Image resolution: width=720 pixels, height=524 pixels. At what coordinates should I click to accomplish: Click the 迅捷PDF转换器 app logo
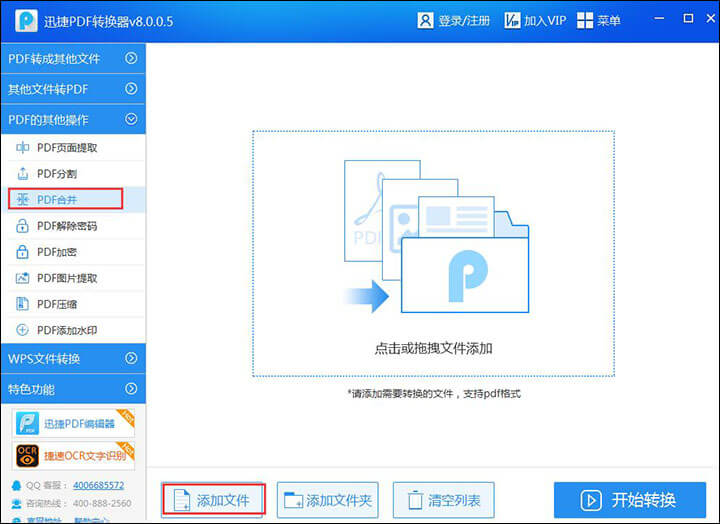[26, 20]
